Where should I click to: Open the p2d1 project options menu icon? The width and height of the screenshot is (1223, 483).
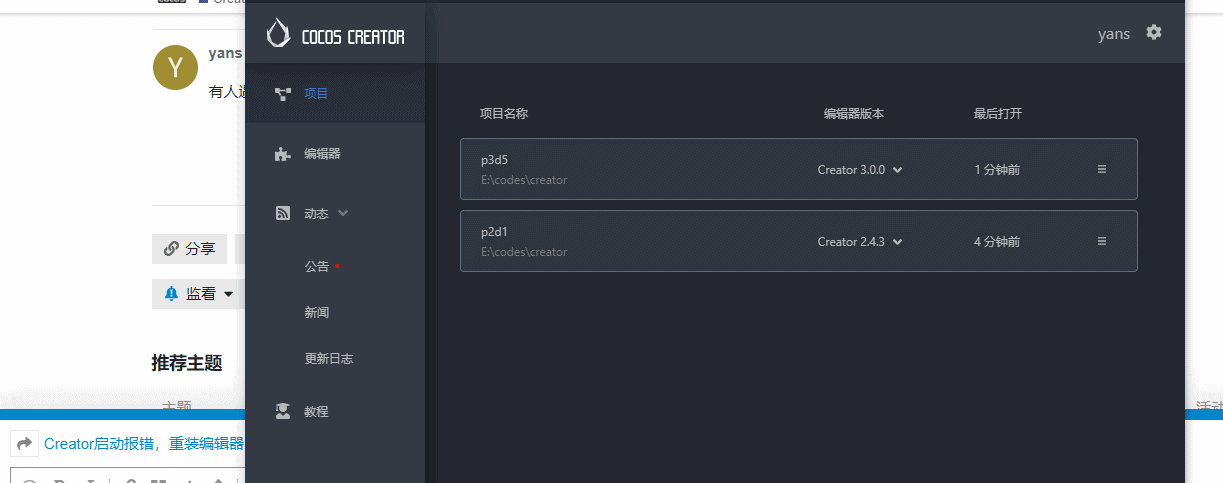click(x=1102, y=241)
